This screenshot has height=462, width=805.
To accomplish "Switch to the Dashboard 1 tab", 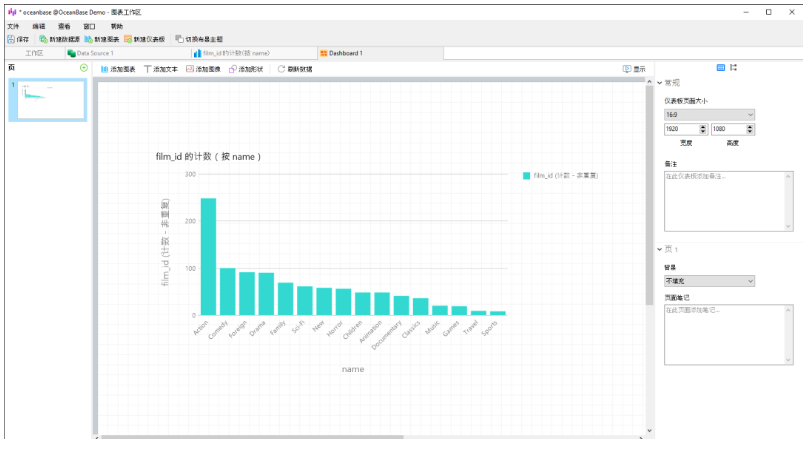I will pyautogui.click(x=381, y=53).
